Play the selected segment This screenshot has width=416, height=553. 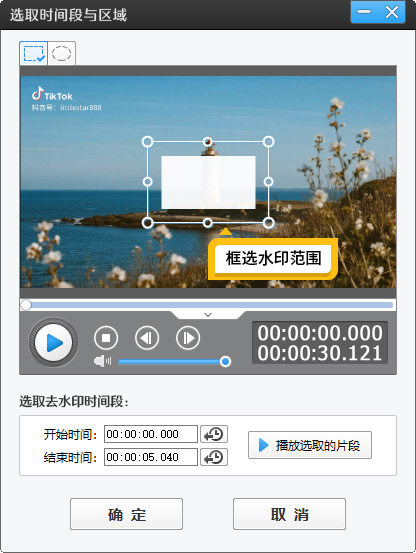[x=310, y=445]
